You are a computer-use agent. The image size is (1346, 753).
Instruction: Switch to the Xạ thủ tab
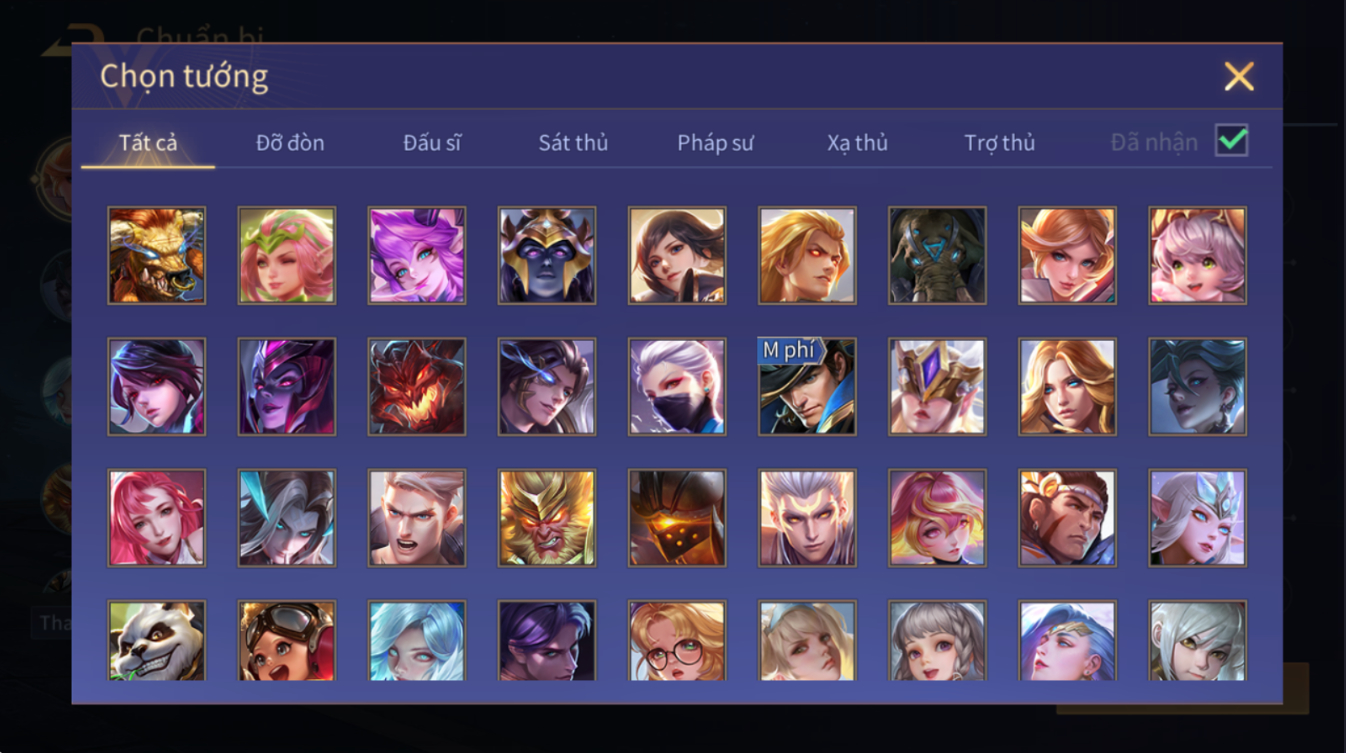coord(857,143)
